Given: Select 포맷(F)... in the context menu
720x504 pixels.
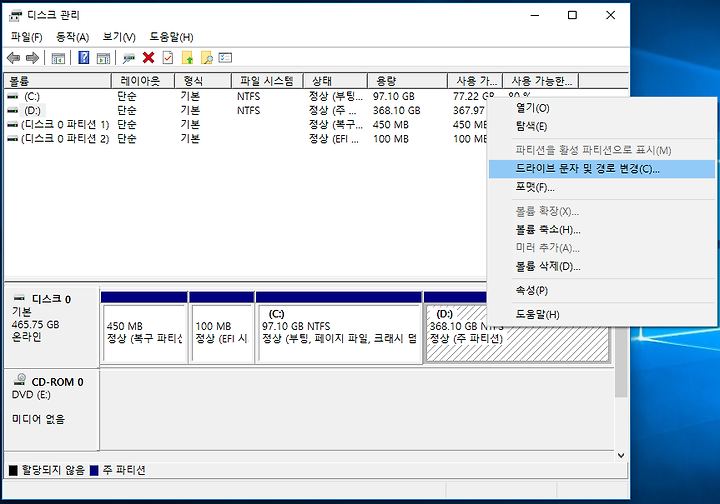Looking at the screenshot, I should 602,187.
